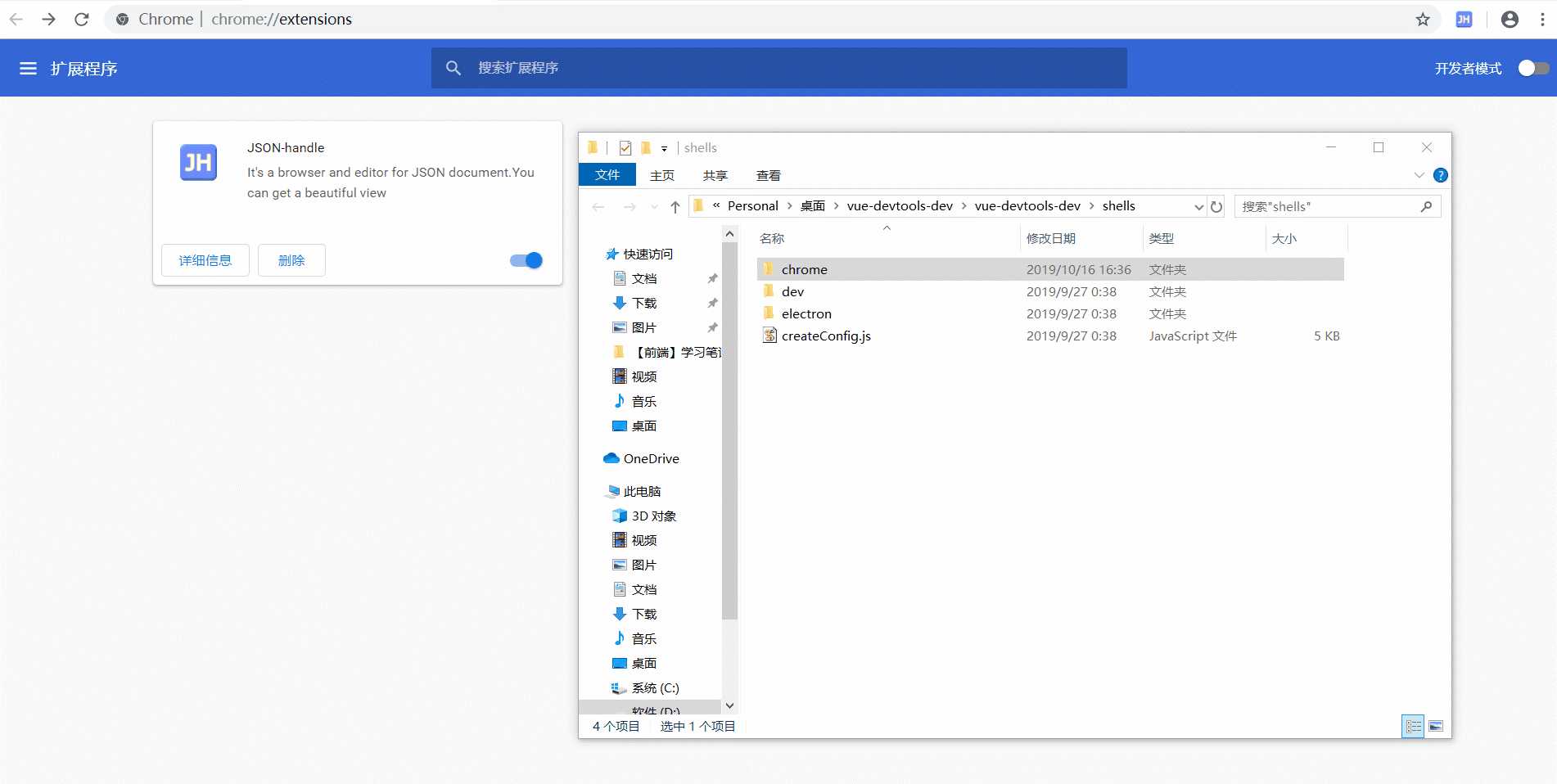Open the address bar history dropdown
The image size is (1557, 784).
click(1199, 207)
